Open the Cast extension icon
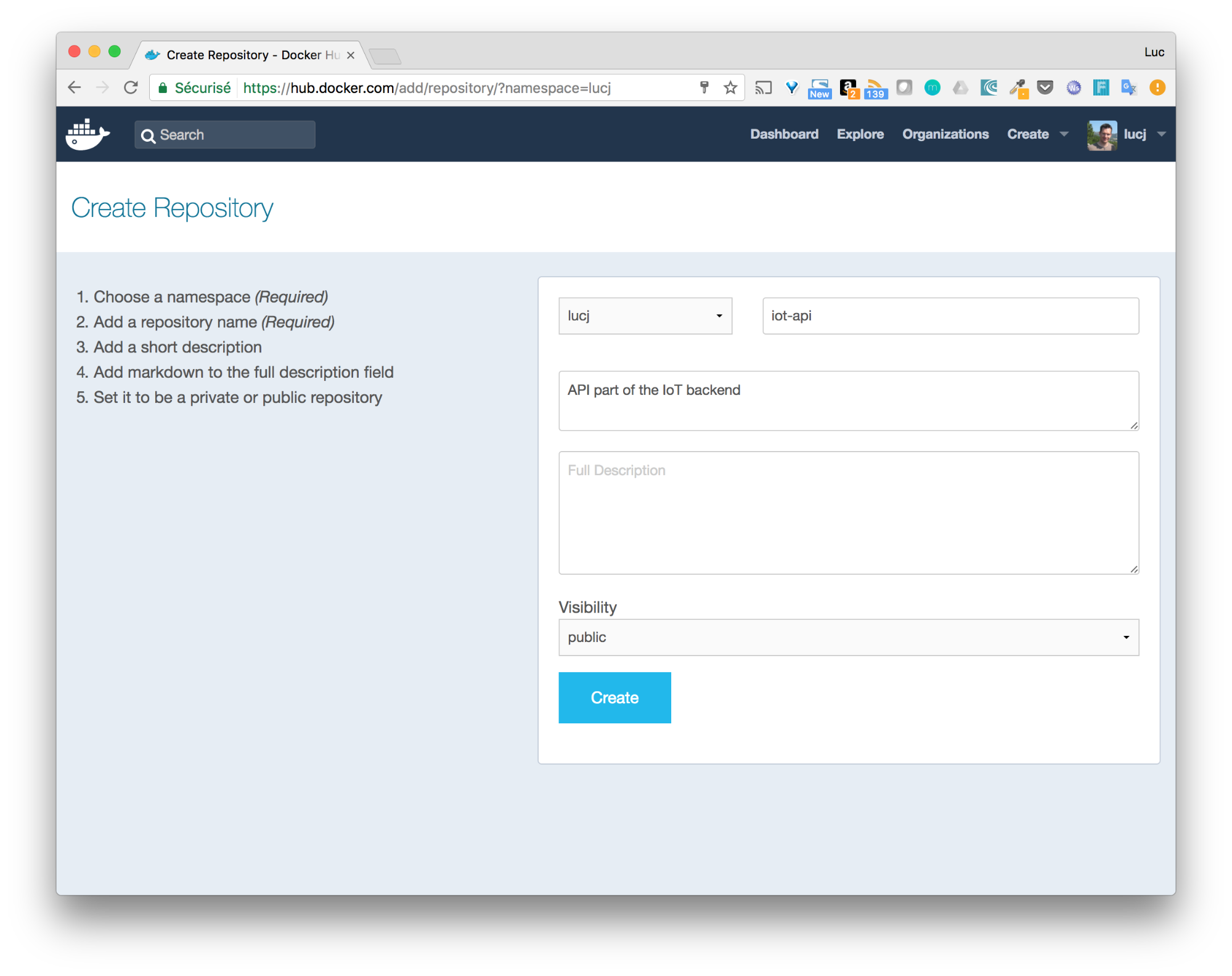The height and width of the screenshot is (976, 1232). click(764, 87)
